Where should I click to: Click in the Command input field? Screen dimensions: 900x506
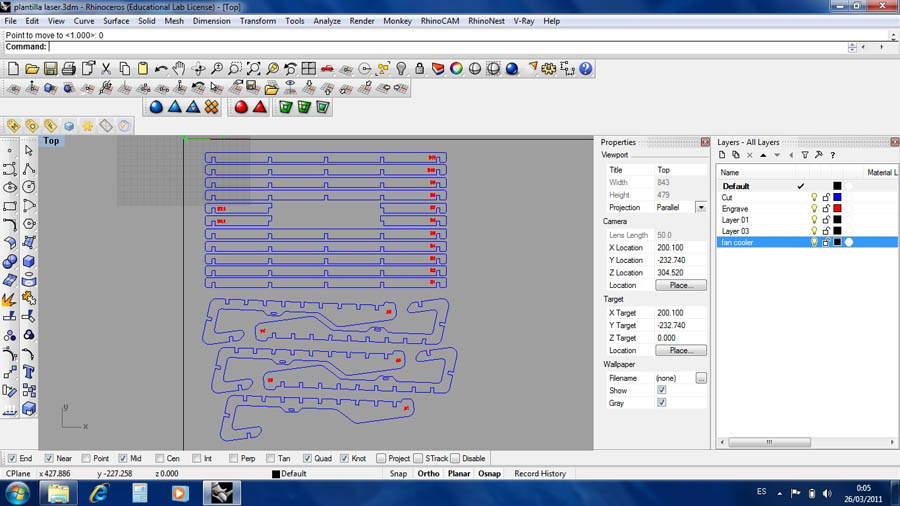tap(448, 47)
